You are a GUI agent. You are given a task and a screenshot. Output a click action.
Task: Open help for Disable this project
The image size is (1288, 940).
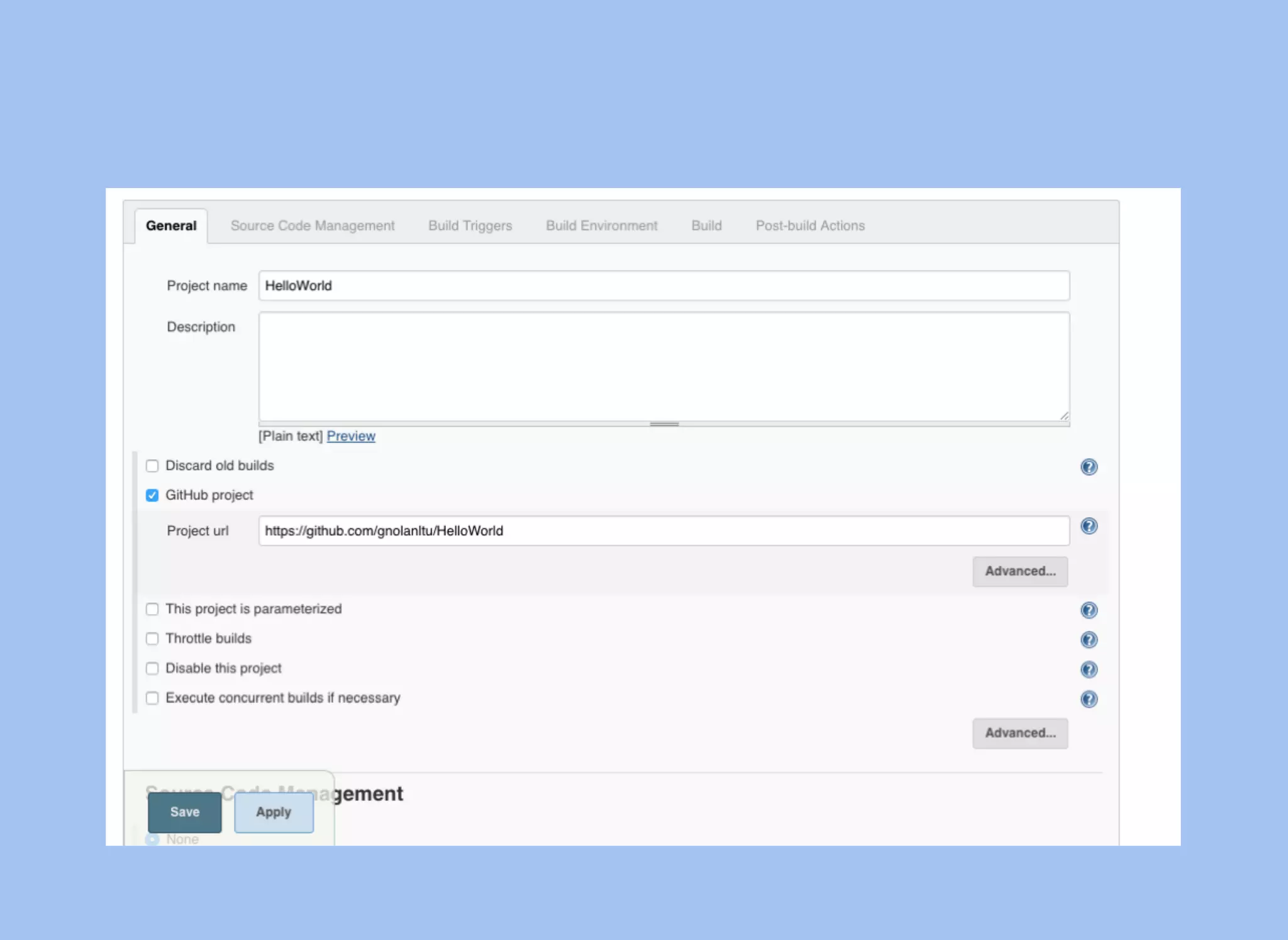pos(1089,669)
